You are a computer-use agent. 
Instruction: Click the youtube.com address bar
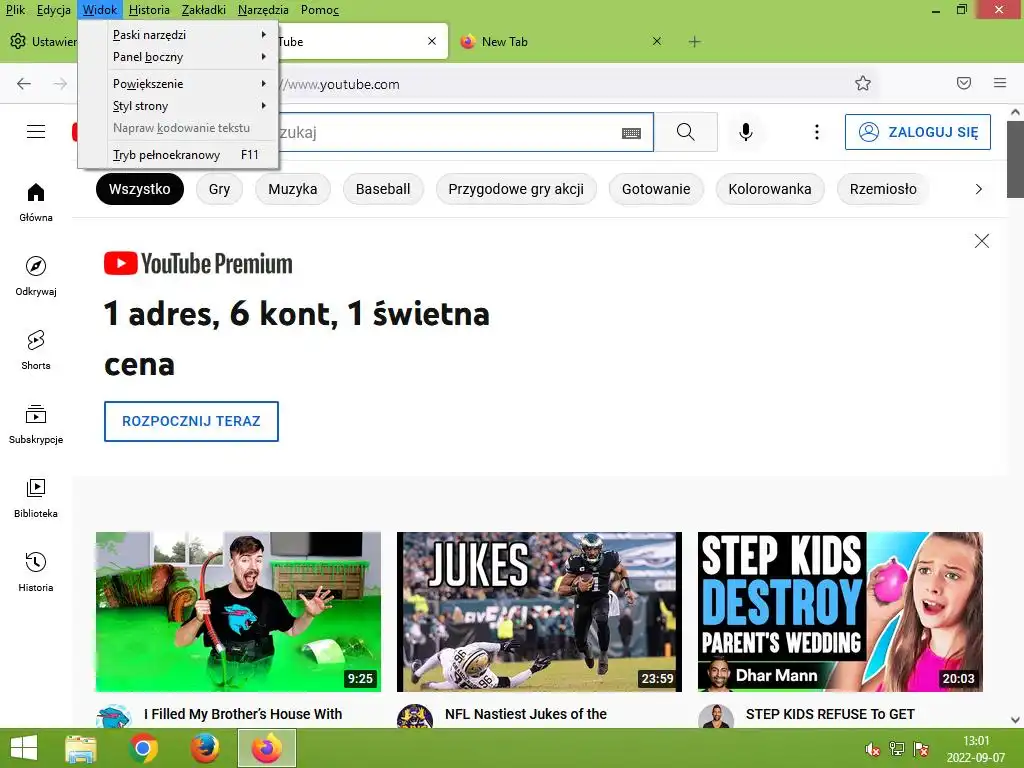562,84
